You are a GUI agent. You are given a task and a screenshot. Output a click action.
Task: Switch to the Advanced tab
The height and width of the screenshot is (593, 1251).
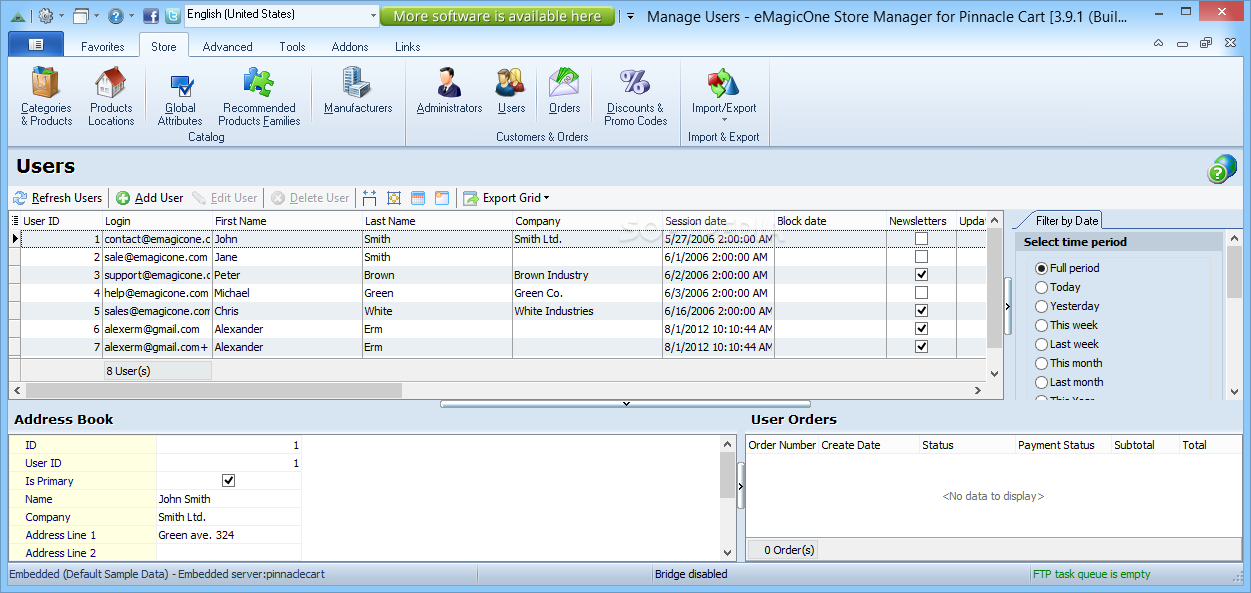[228, 47]
